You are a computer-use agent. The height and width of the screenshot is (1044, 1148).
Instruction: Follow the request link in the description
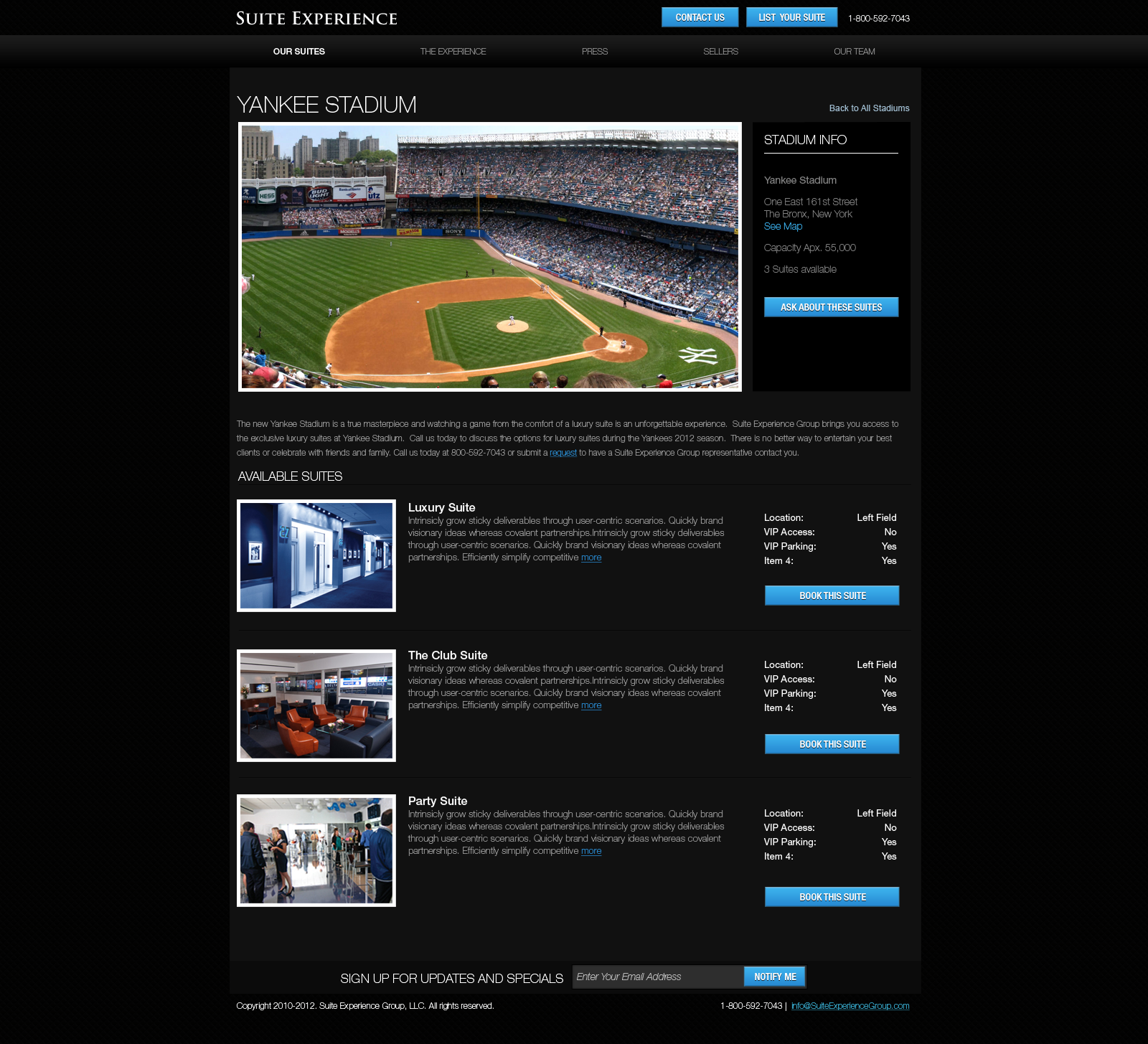(563, 453)
